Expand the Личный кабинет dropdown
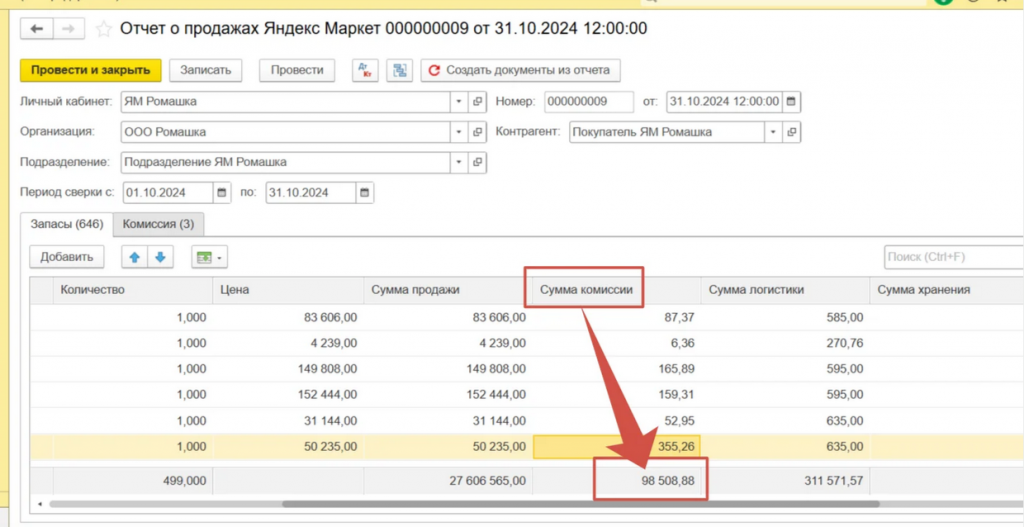 [x=458, y=101]
